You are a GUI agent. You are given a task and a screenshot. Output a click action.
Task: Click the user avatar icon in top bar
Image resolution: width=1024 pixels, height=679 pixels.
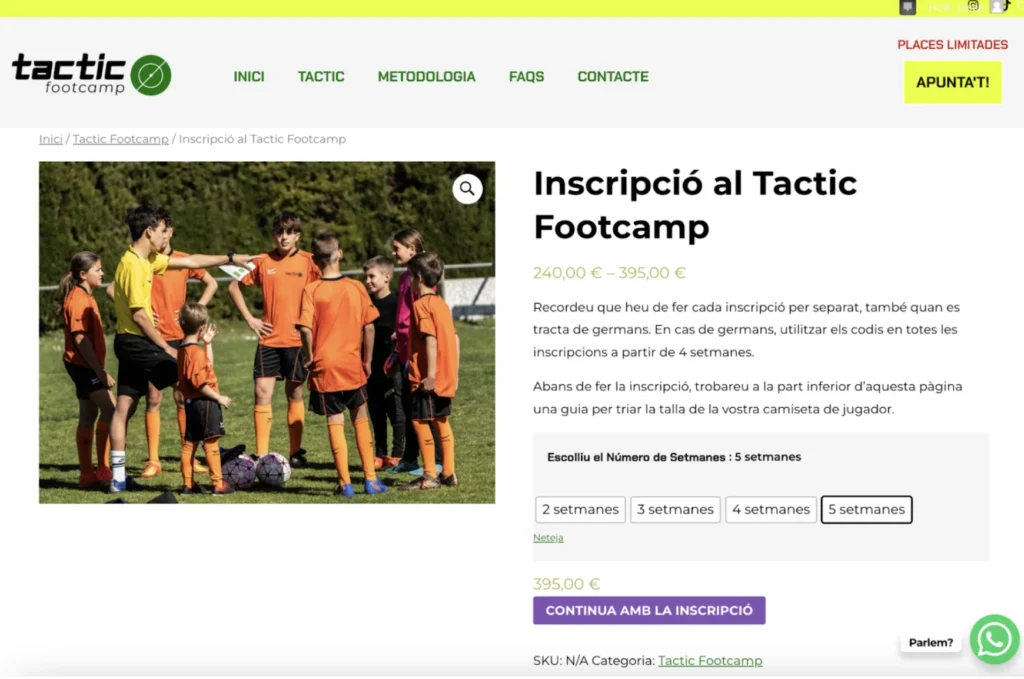[997, 7]
